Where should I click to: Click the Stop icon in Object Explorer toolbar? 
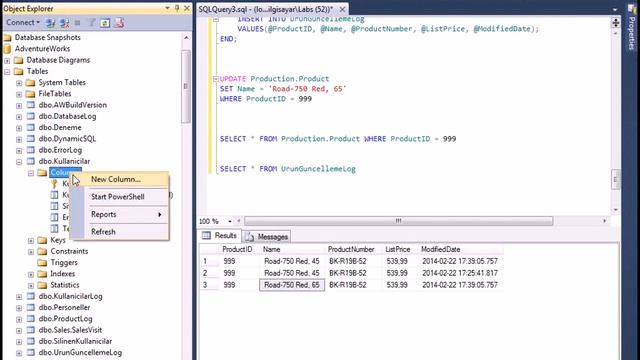pyautogui.click(x=78, y=23)
